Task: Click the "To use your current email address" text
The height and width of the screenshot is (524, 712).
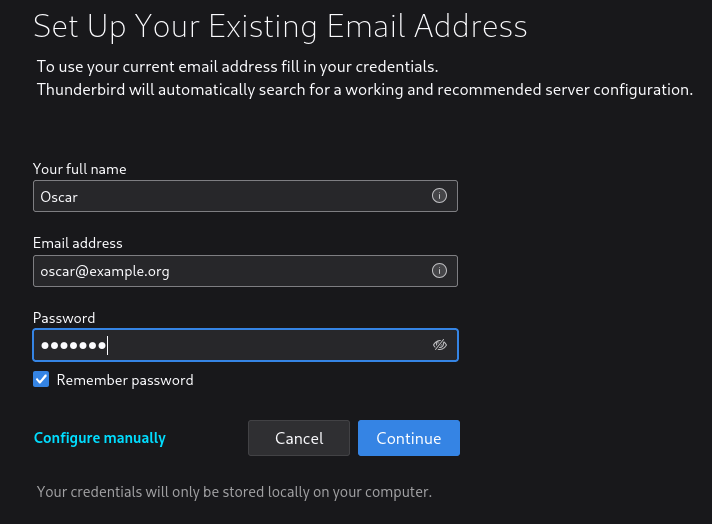Action: click(238, 68)
